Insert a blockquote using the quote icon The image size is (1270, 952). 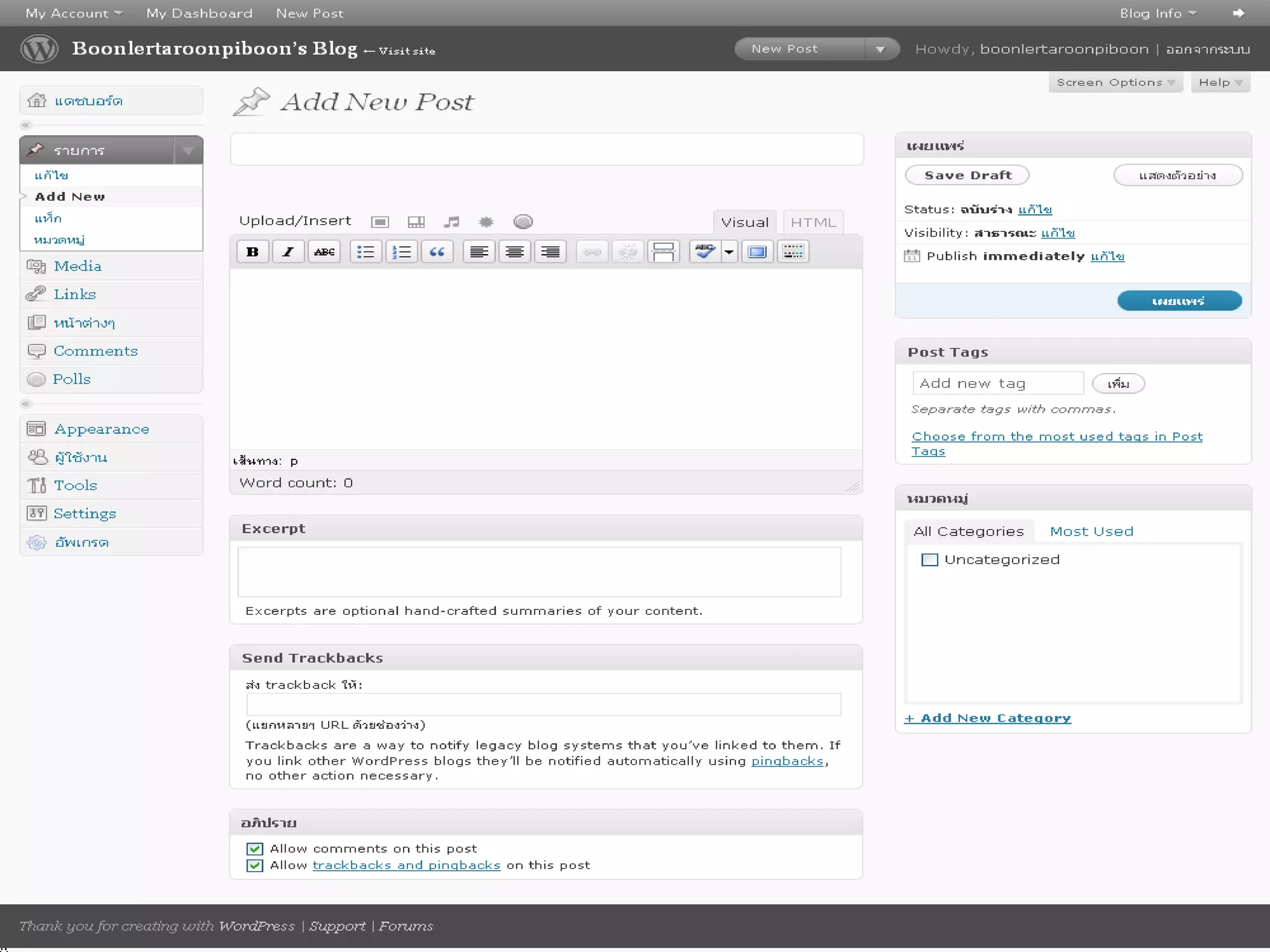pyautogui.click(x=437, y=252)
